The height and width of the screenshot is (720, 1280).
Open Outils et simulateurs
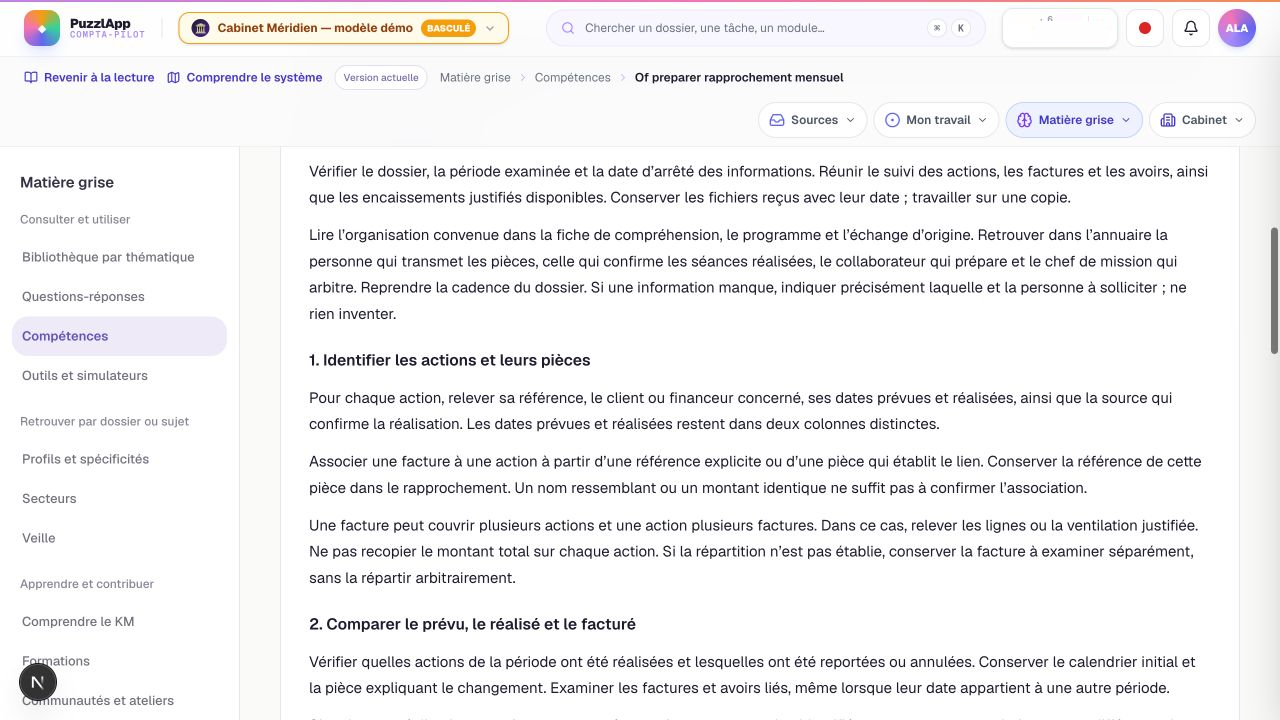pyautogui.click(x=119, y=375)
